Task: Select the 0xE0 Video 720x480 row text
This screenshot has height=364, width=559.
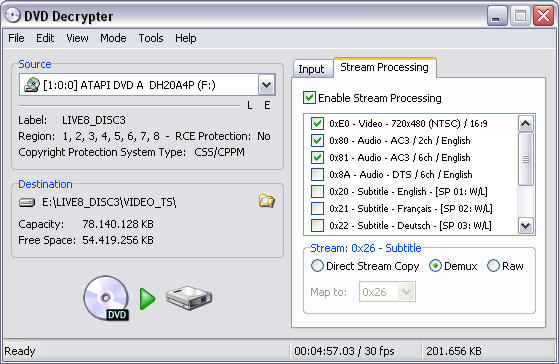Action: point(408,123)
